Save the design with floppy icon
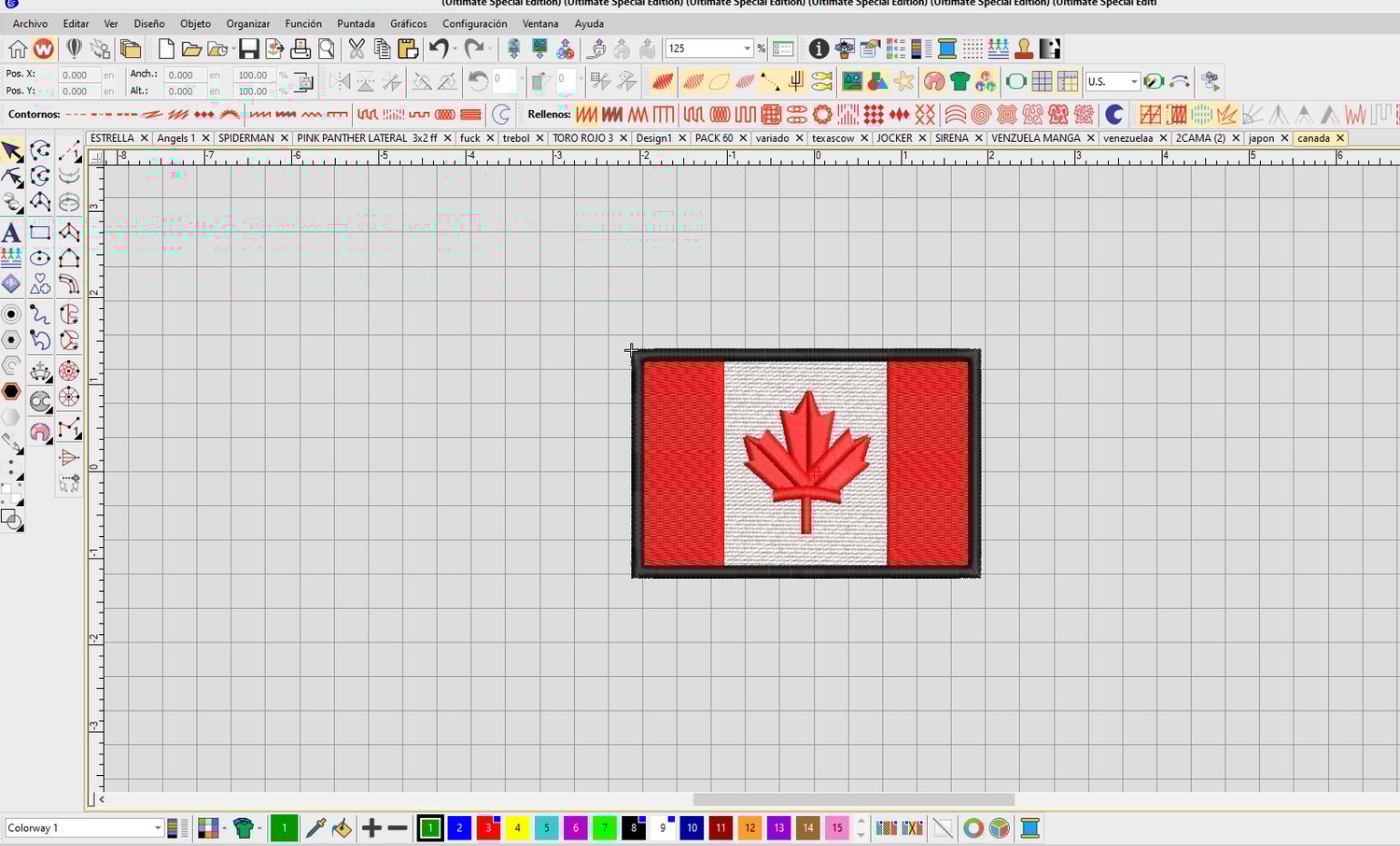Image resolution: width=1400 pixels, height=846 pixels. [249, 49]
